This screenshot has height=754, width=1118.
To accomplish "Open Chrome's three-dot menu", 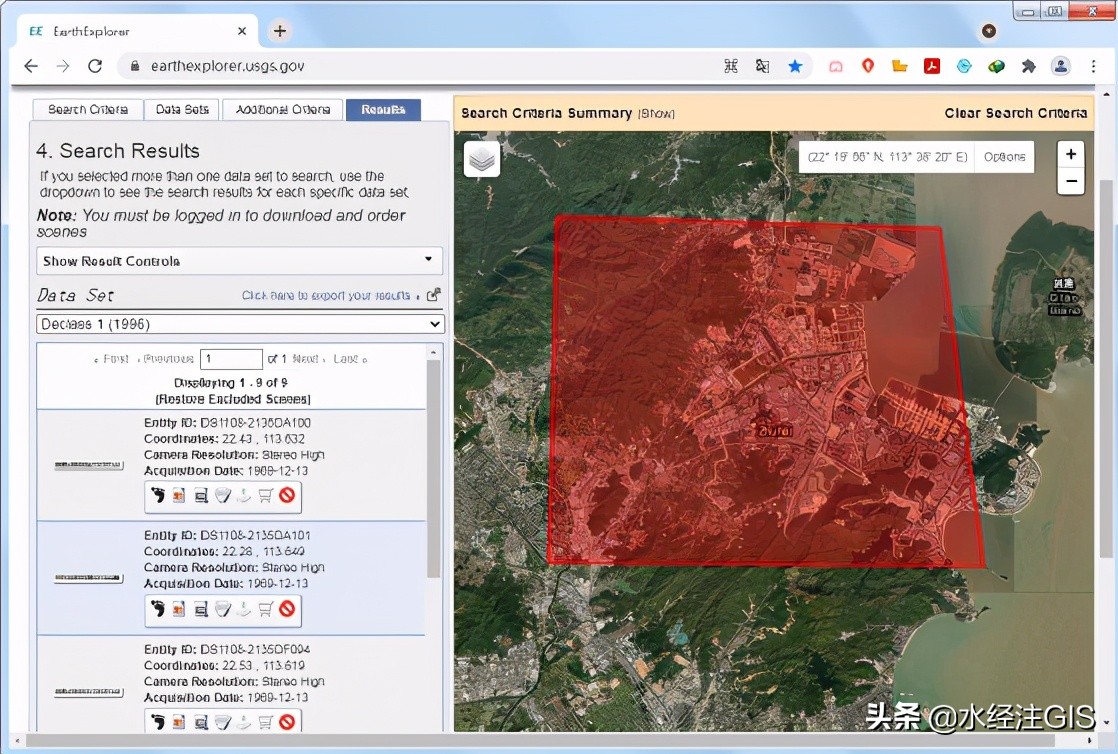I will click(1093, 66).
